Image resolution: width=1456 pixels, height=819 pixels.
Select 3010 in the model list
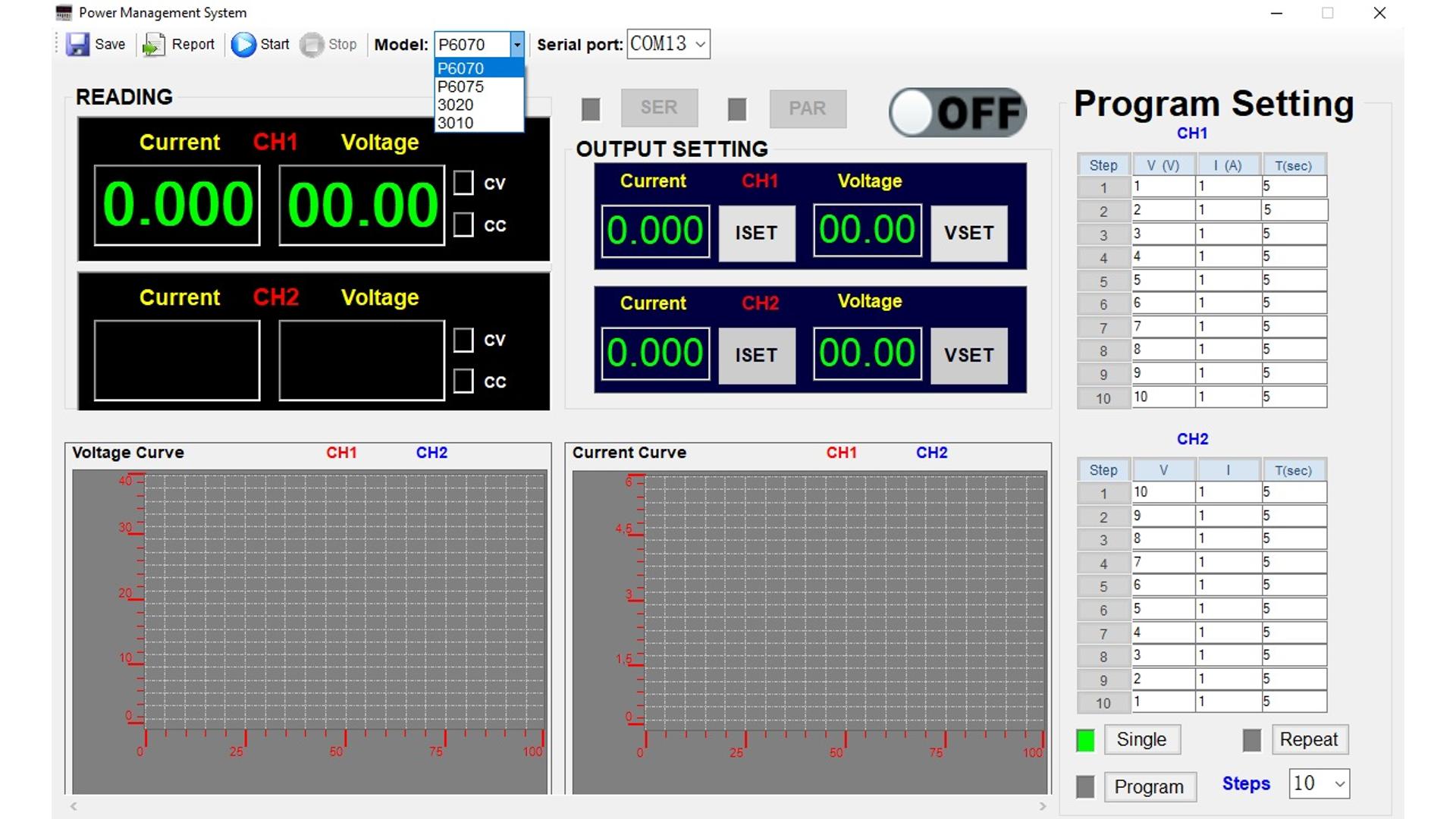click(479, 123)
